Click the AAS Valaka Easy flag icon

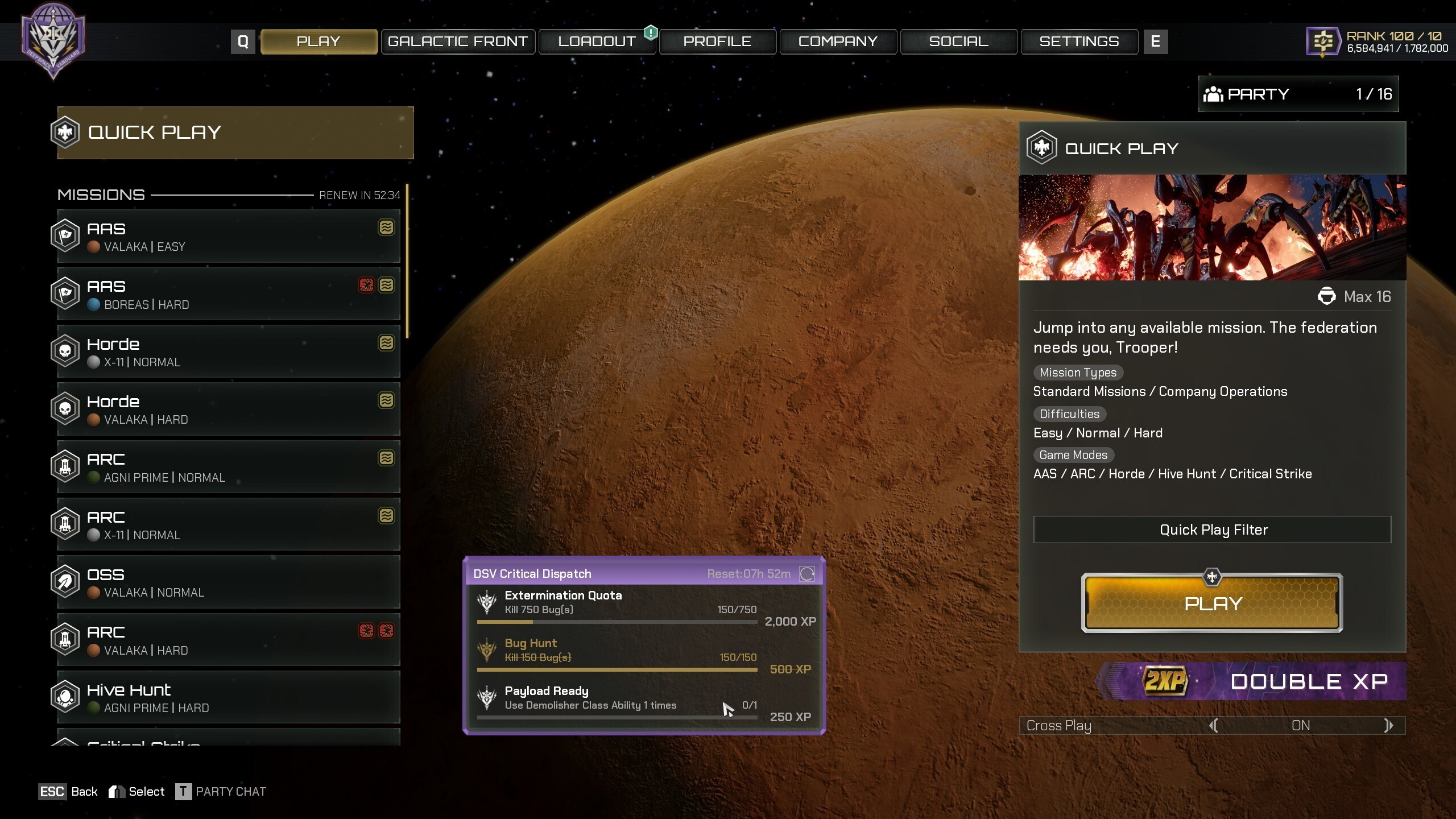click(x=65, y=235)
